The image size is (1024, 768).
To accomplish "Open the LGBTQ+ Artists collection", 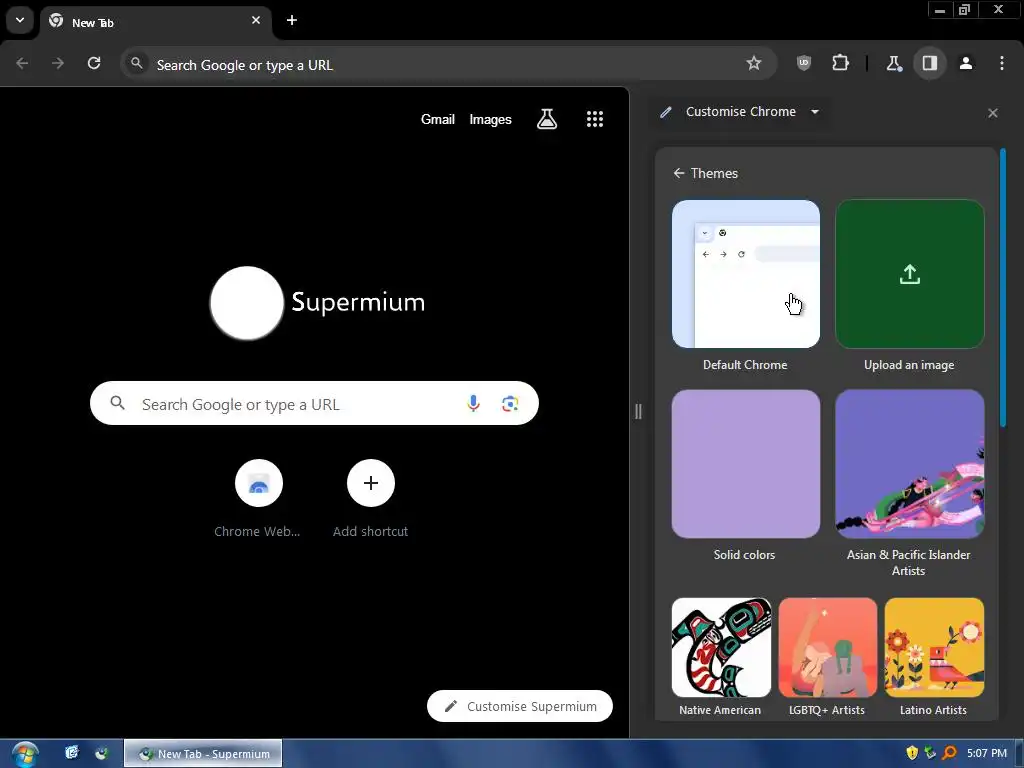I will click(827, 647).
